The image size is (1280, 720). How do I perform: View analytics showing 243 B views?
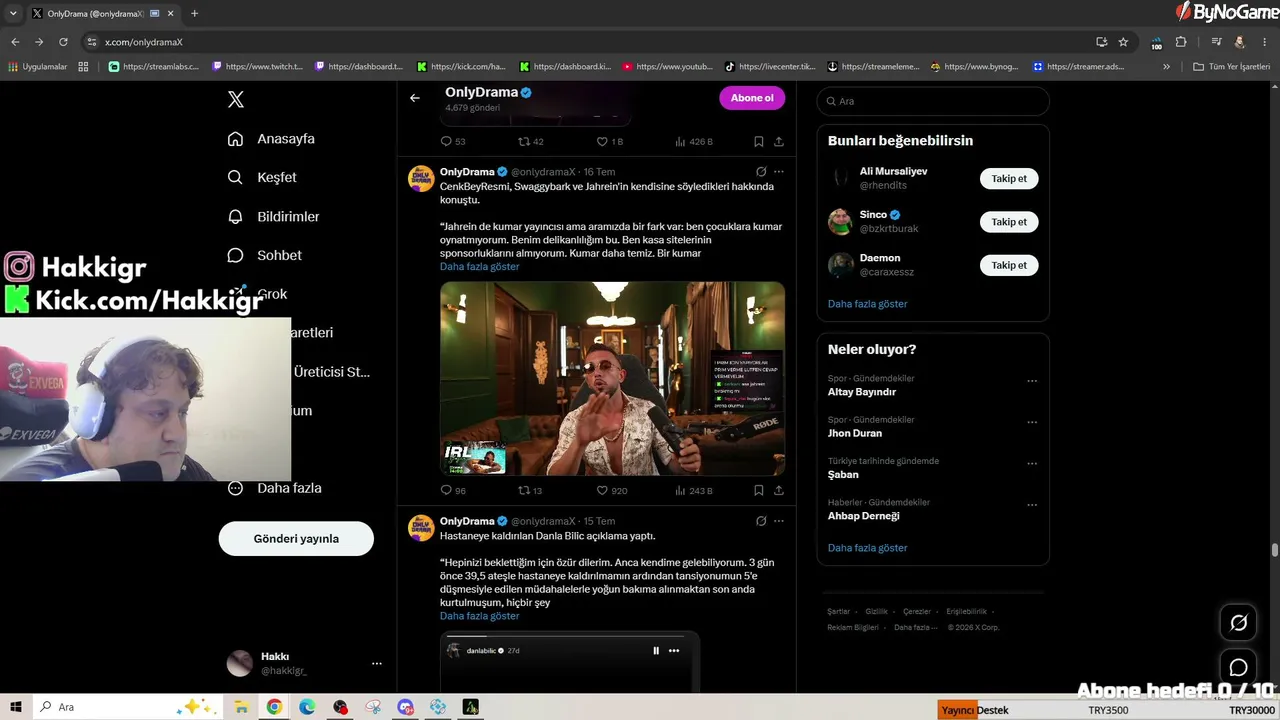click(694, 491)
